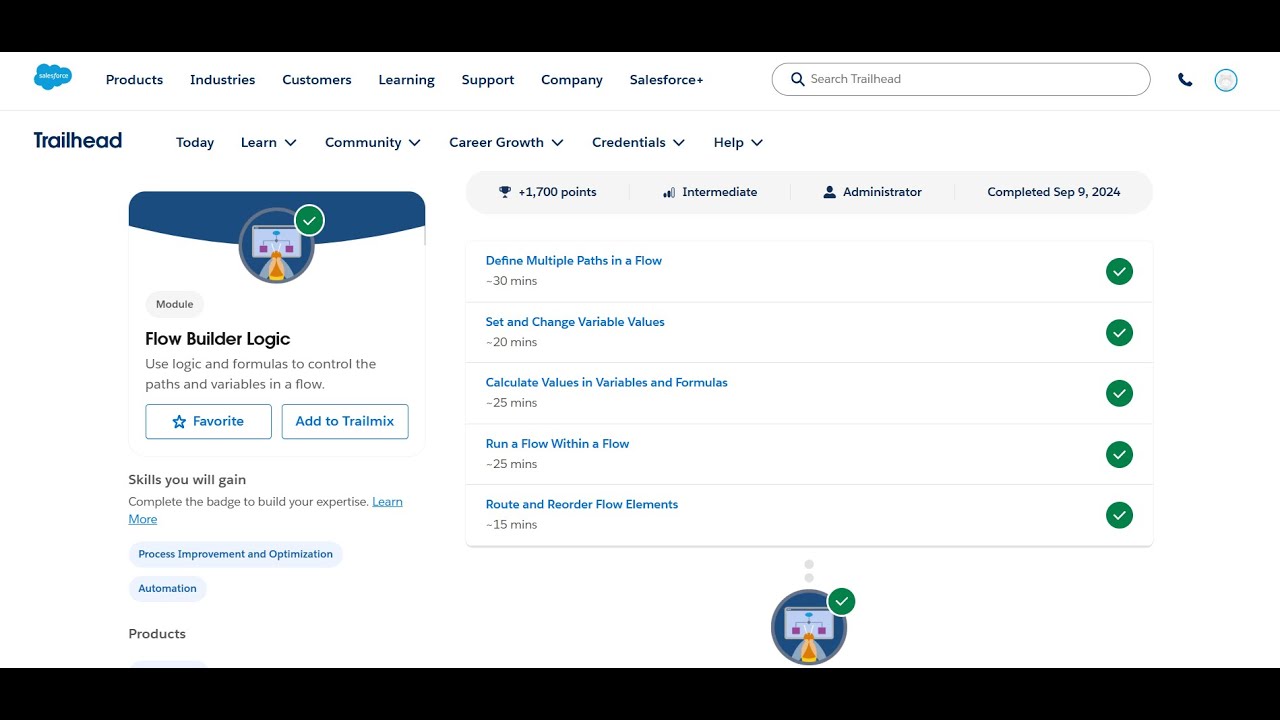
Task: Open Run a Flow Within a Flow unit
Action: (557, 443)
